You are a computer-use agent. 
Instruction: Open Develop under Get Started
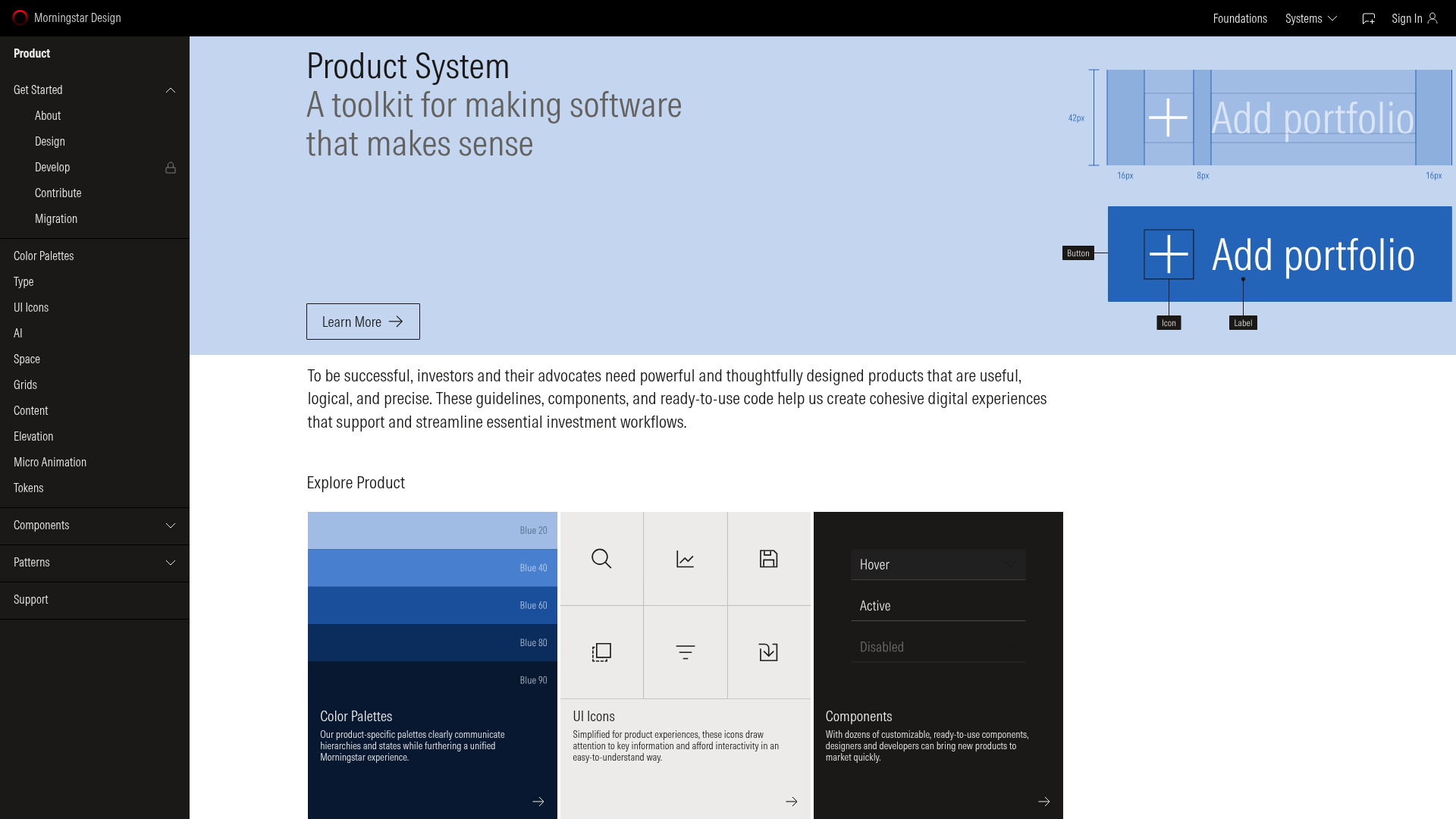(52, 168)
